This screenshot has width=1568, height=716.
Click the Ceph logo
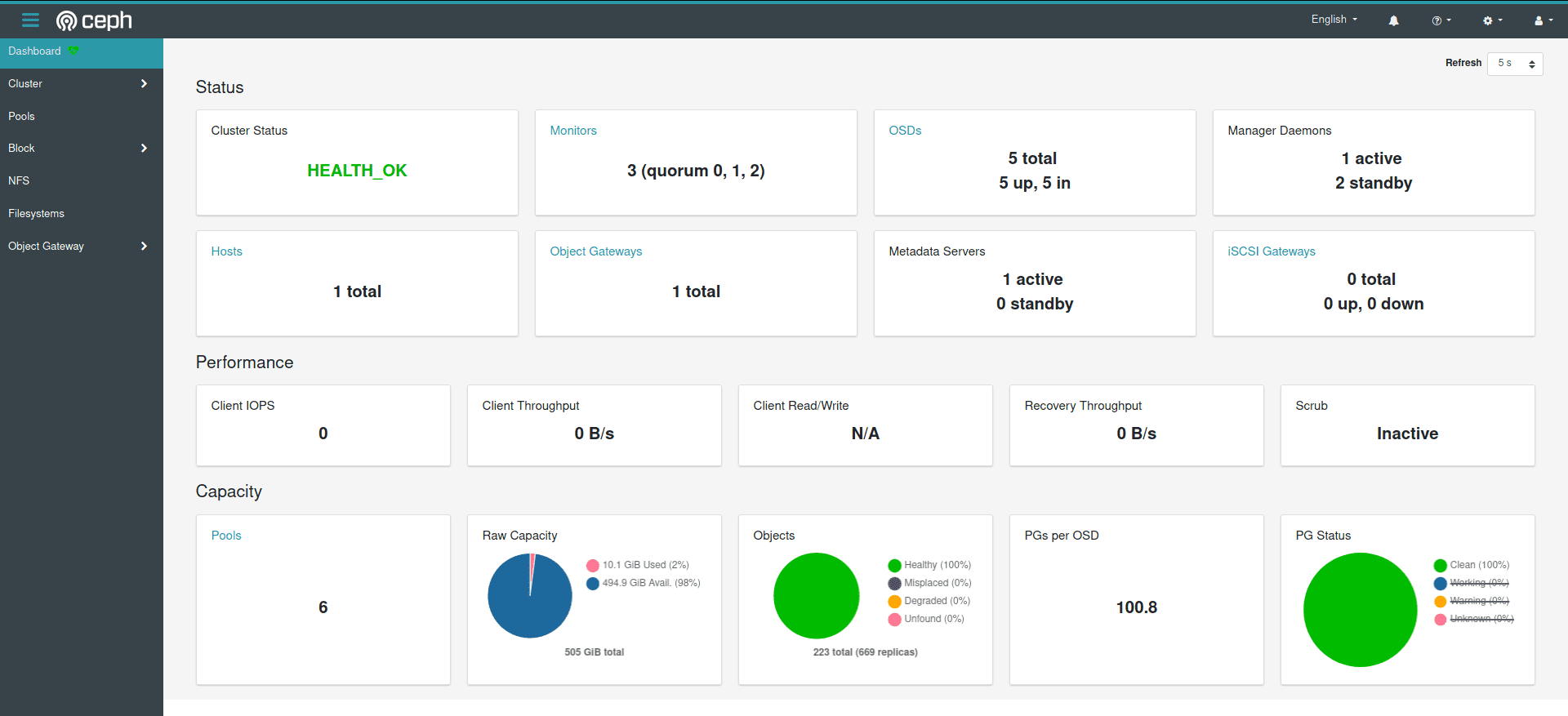[94, 20]
